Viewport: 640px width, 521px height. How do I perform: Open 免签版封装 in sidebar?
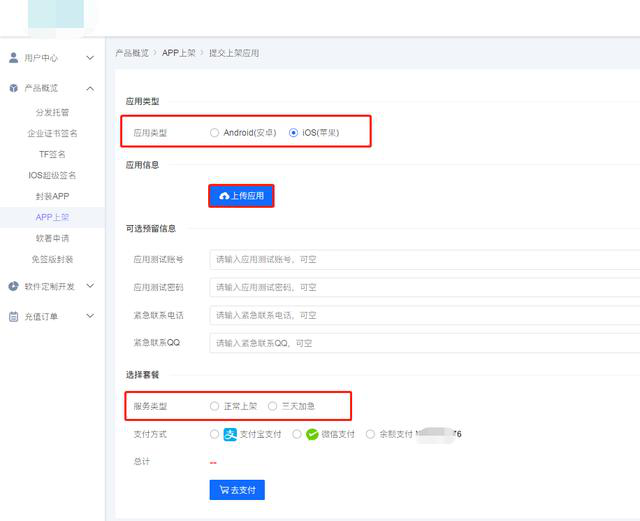coord(52,259)
